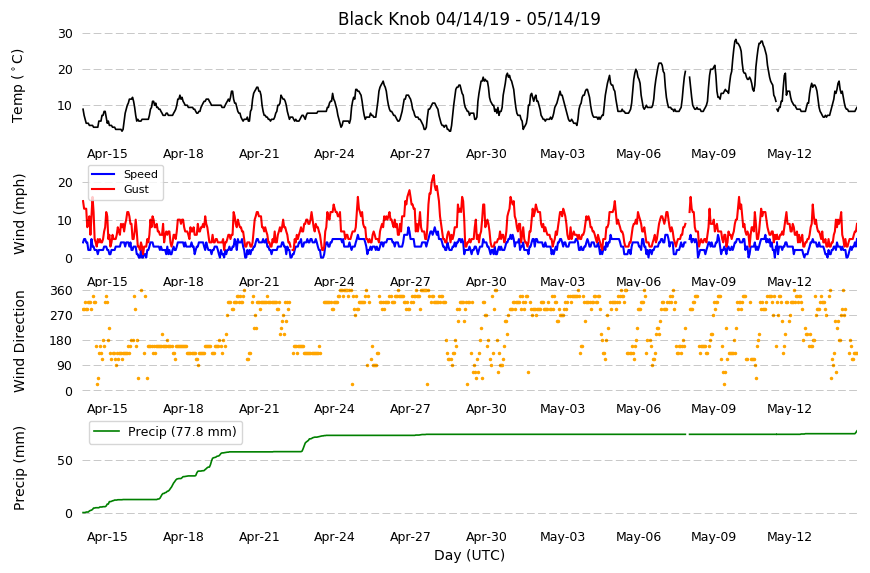This screenshot has height=573, width=870.
Task: Select the Precip (77.8 mm) legend label
Action: coord(182,432)
